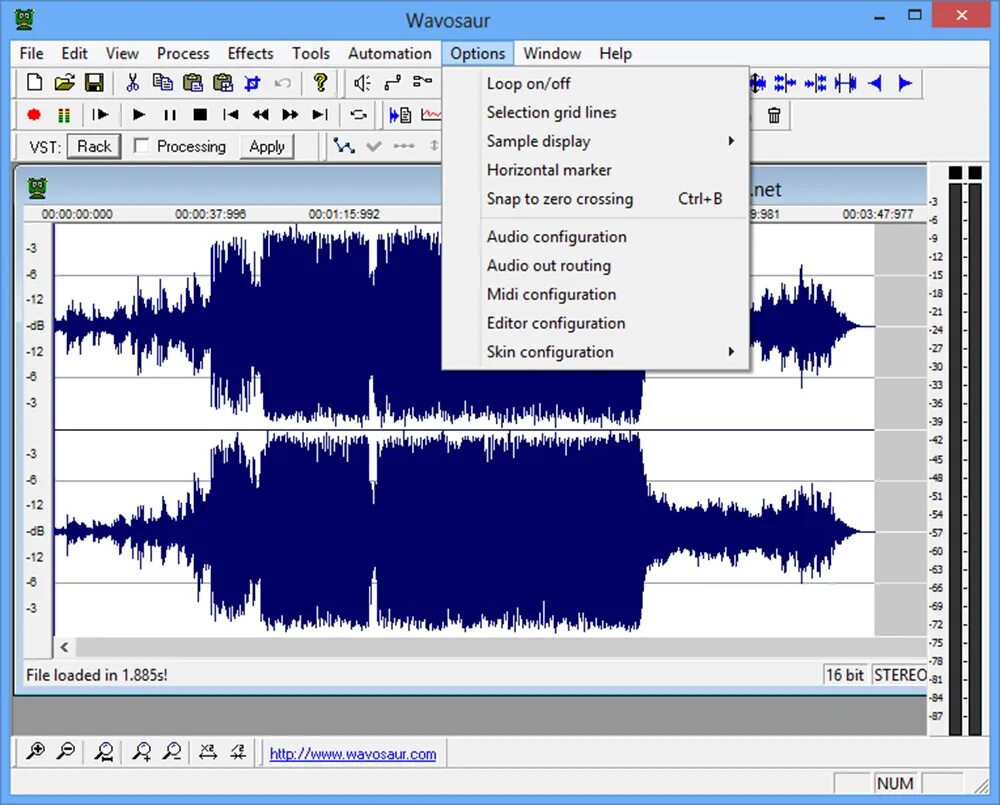Open the Process menu
This screenshot has width=1000, height=805.
click(183, 54)
